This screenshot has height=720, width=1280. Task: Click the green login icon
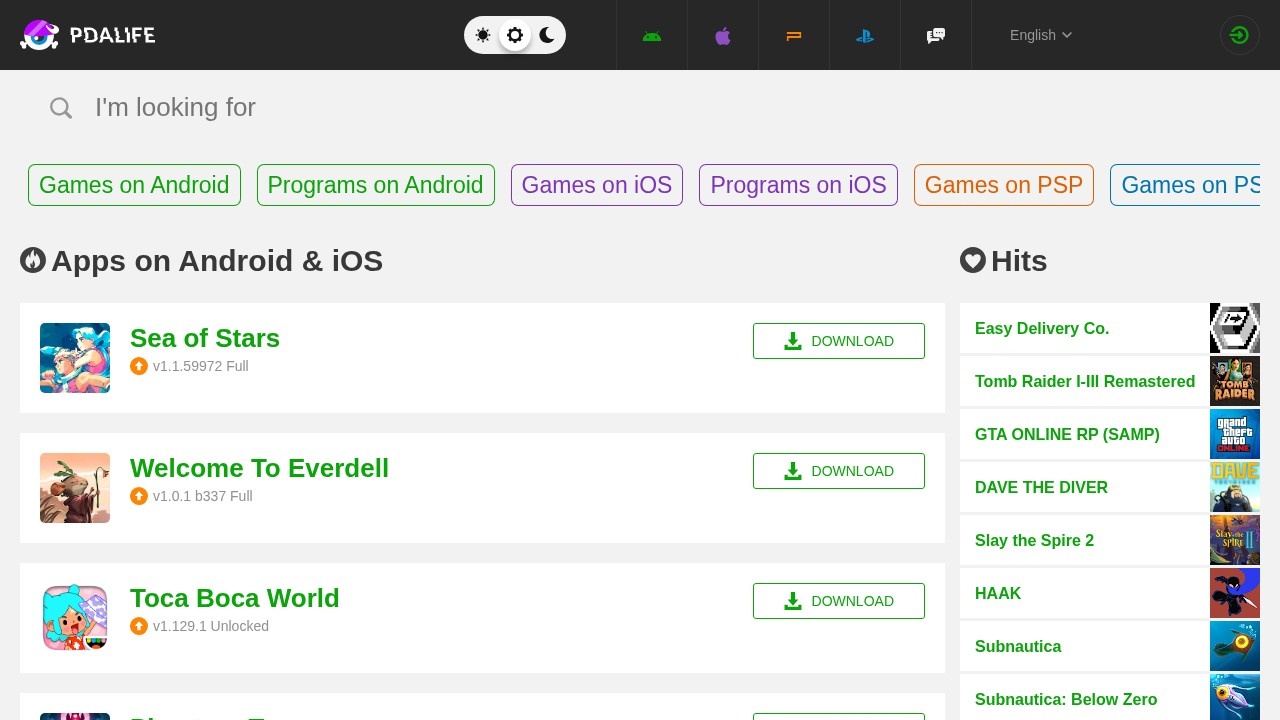tap(1240, 35)
